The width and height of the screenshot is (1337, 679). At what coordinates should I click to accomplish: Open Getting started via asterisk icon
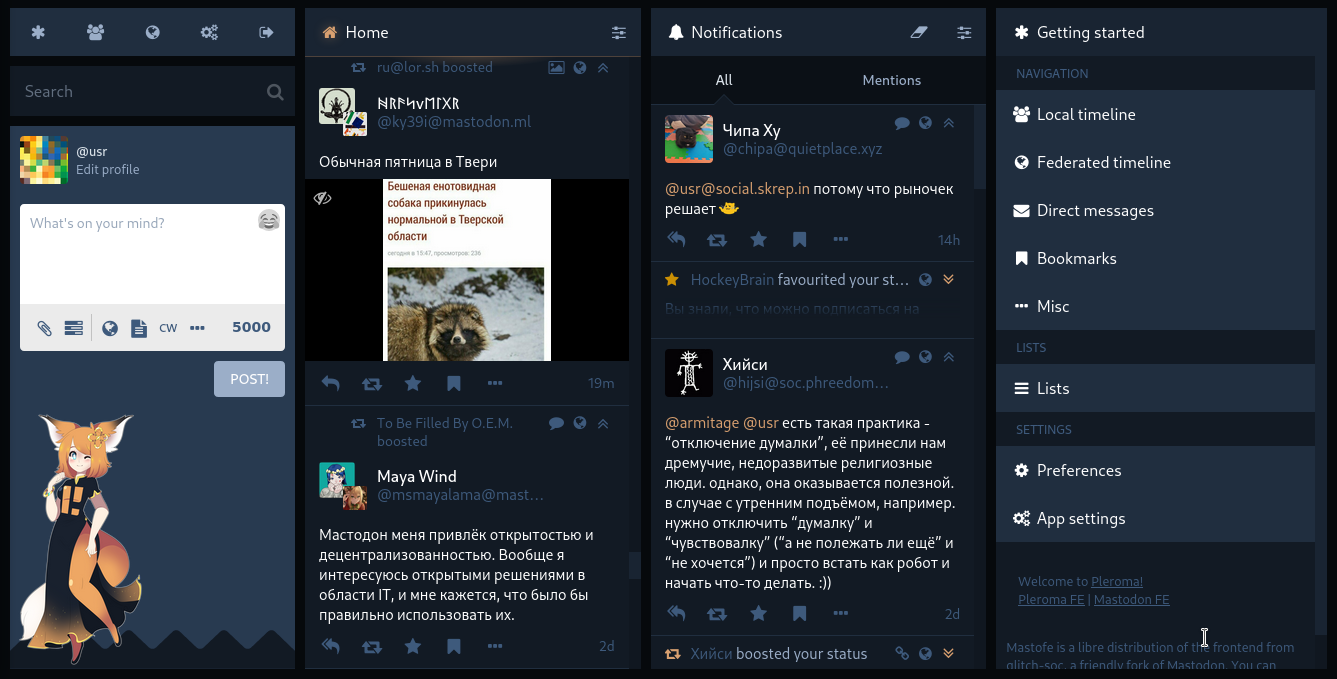(38, 32)
